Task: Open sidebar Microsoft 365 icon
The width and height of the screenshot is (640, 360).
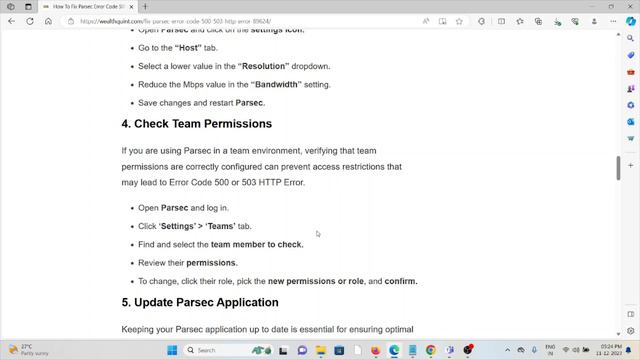Action: click(631, 105)
